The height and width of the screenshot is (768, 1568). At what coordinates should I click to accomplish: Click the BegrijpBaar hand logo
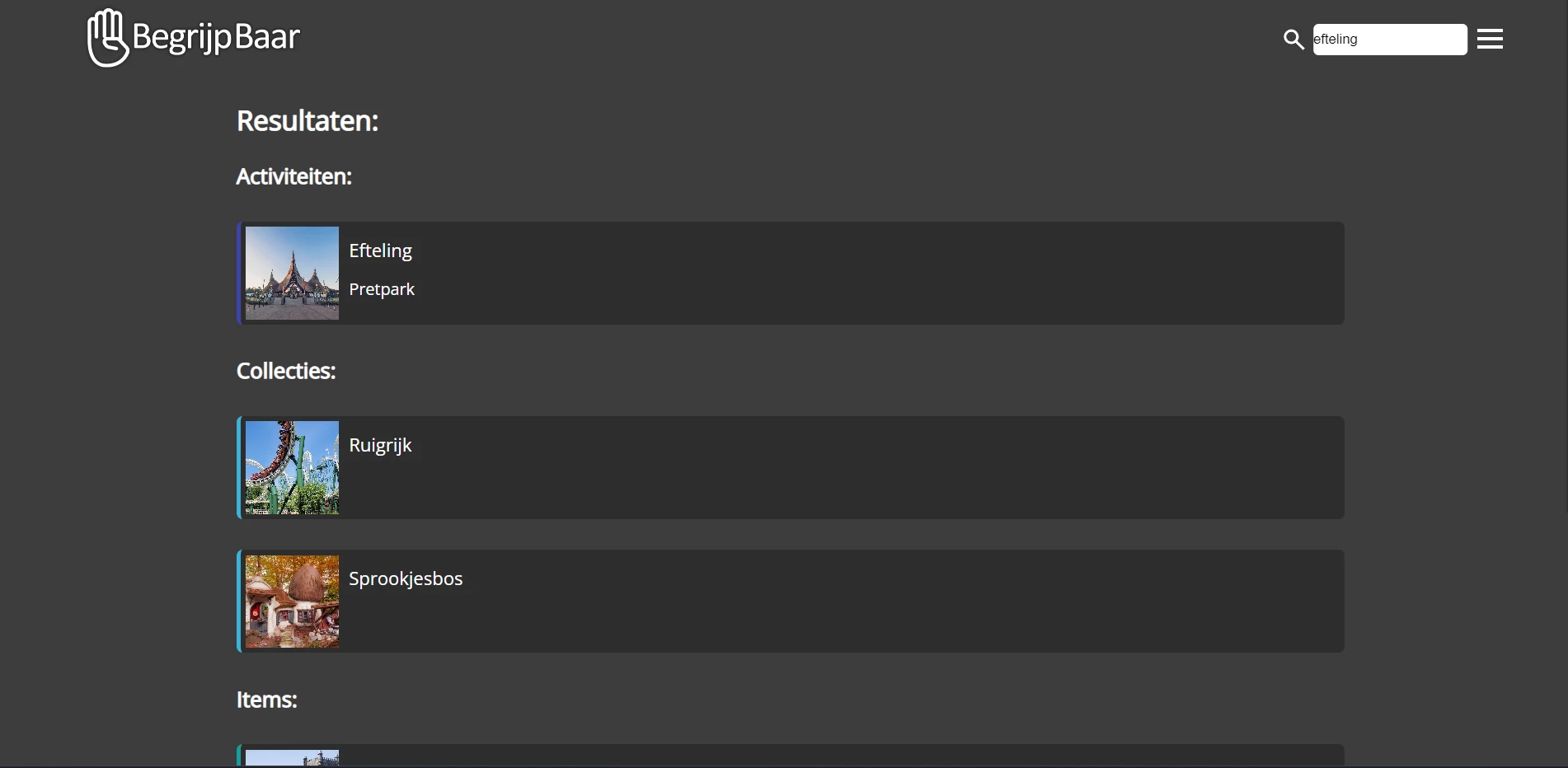coord(107,36)
